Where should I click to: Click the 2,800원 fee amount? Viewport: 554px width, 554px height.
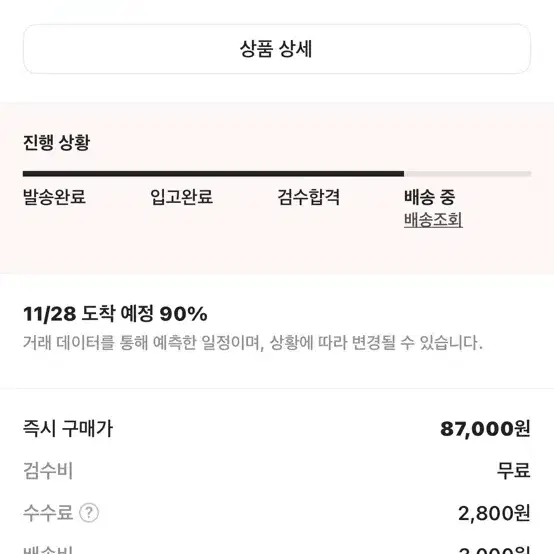(x=494, y=513)
